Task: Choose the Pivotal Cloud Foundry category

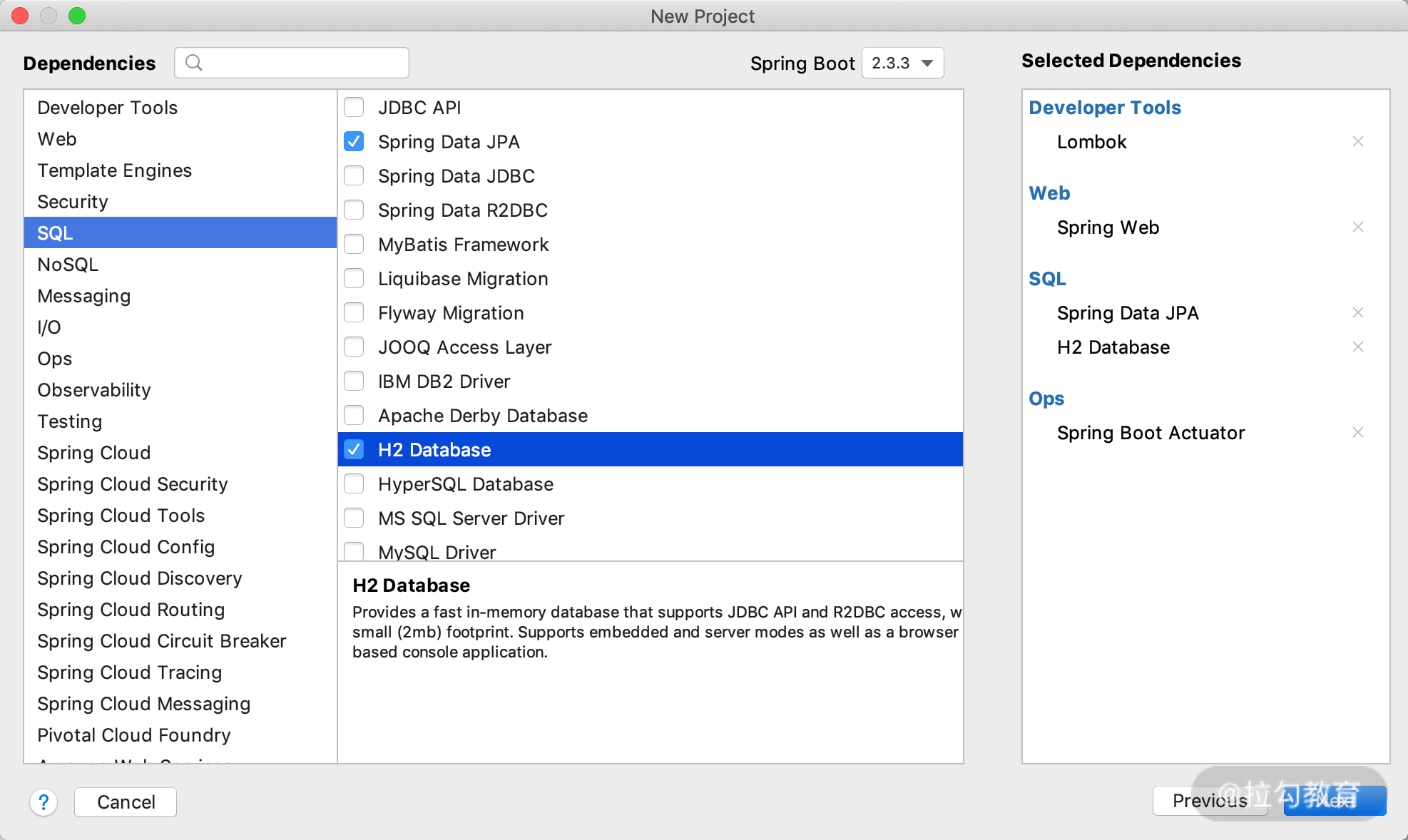Action: coord(180,735)
